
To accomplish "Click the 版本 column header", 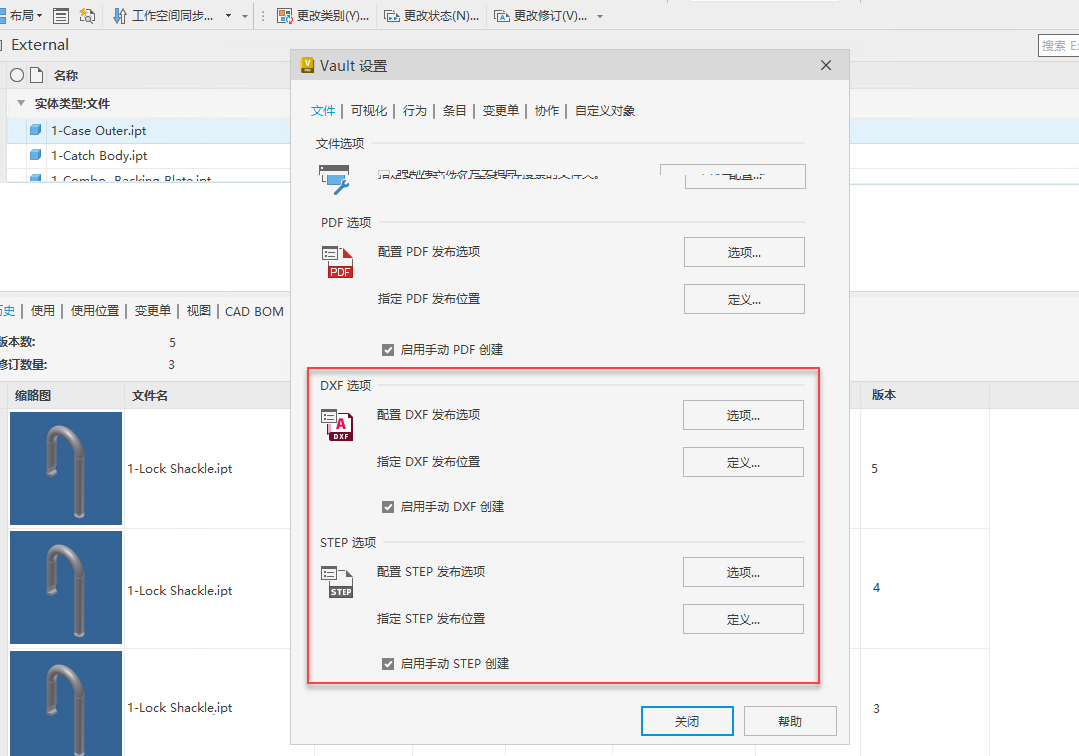I will coord(884,395).
